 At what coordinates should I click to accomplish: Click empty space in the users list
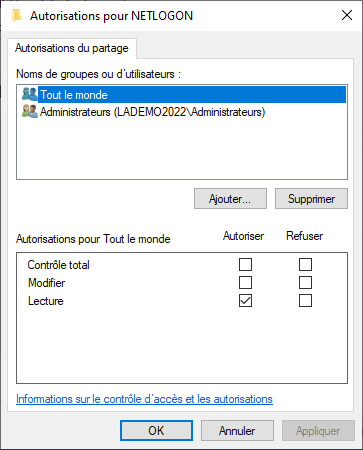(x=182, y=150)
